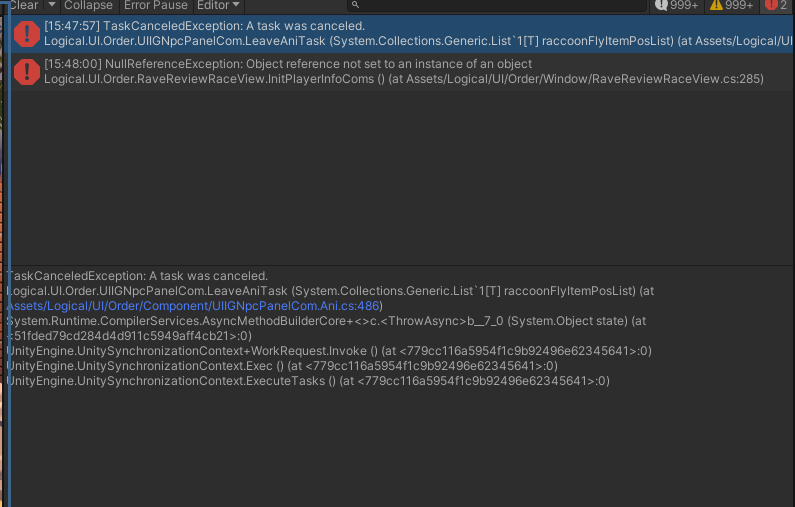Click the Clear console button
The height and width of the screenshot is (507, 795).
pyautogui.click(x=22, y=5)
